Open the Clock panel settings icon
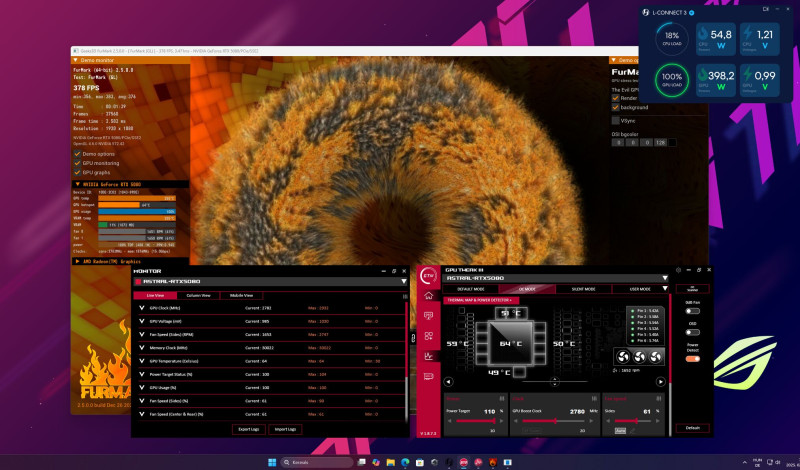800x470 pixels. coord(594,399)
